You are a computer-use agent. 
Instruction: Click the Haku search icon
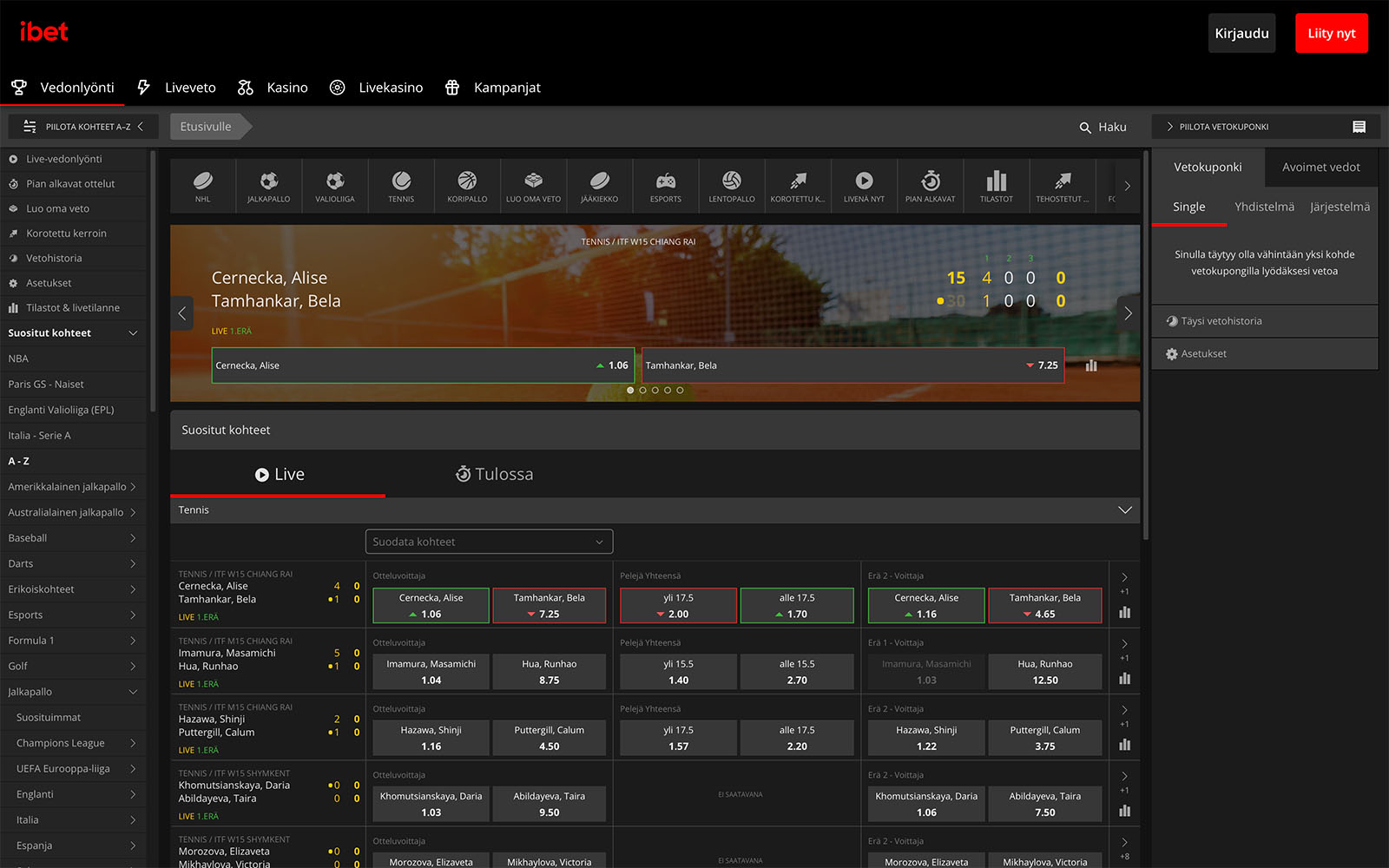point(1085,128)
